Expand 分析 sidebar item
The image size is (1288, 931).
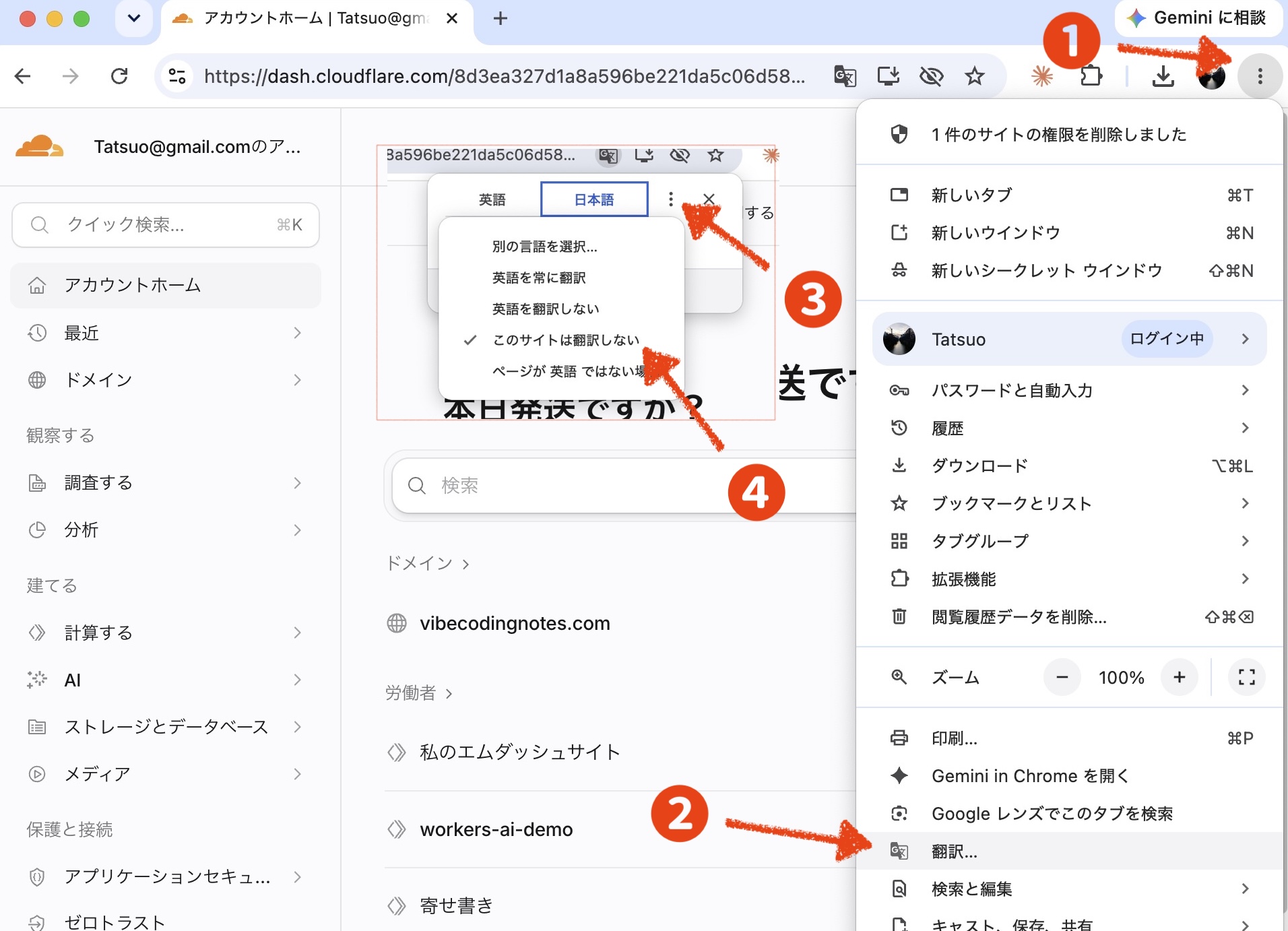coord(166,530)
